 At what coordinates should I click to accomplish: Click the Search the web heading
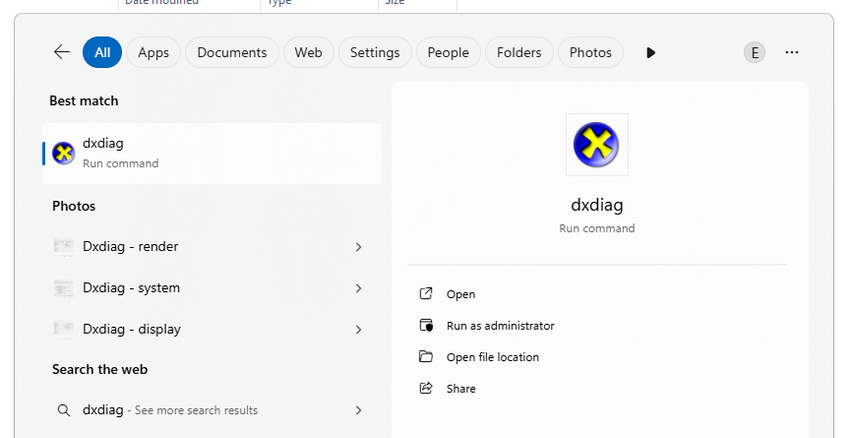tap(100, 370)
